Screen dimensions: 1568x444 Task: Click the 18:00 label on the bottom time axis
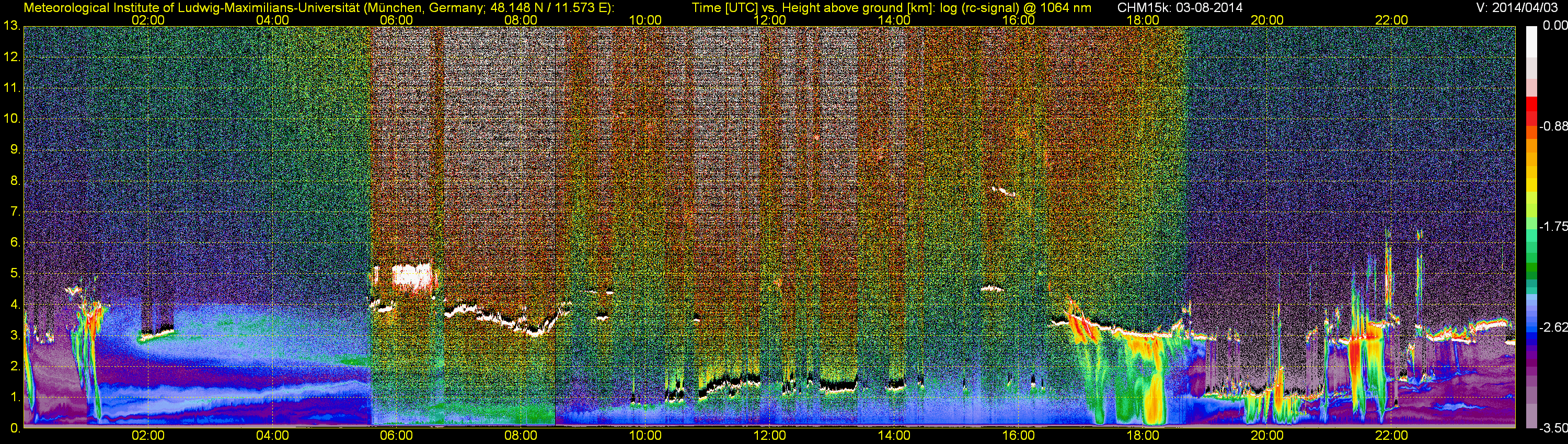1143,436
